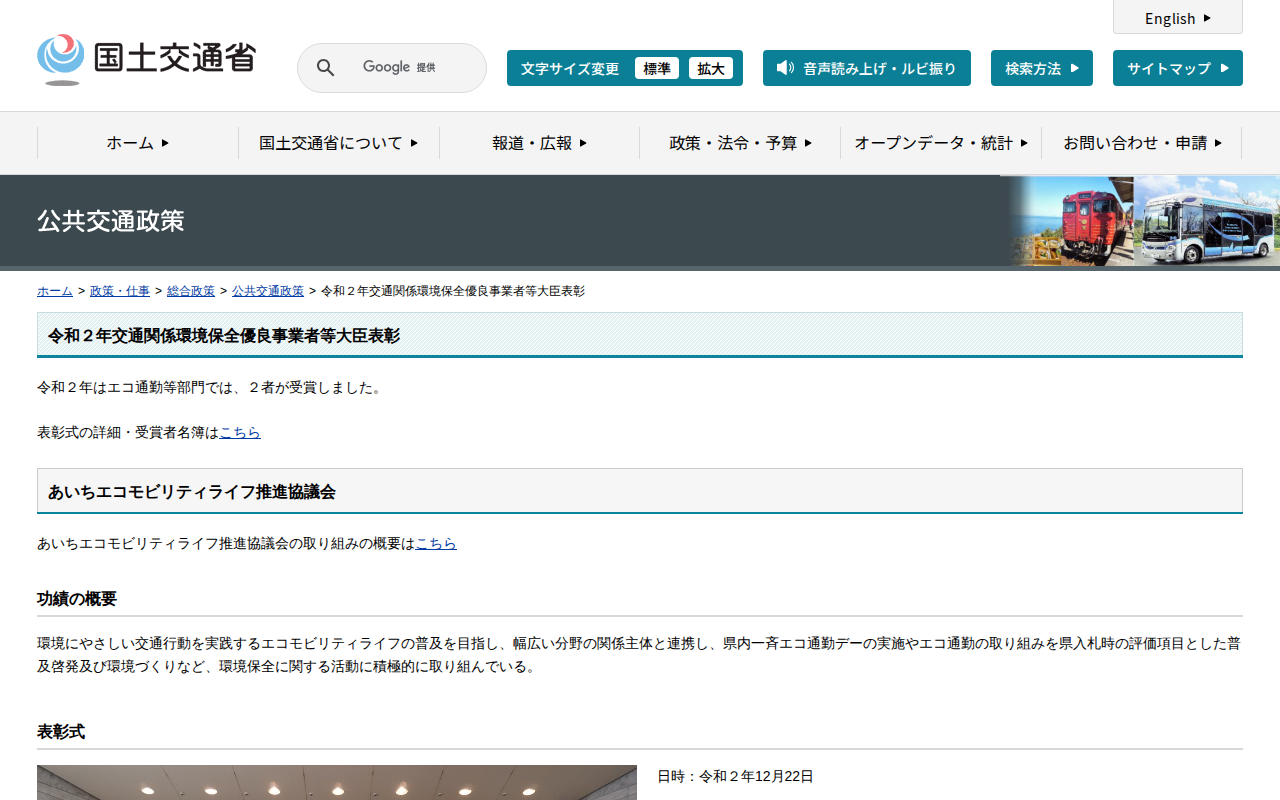Click the 功績の概要 heading
This screenshot has height=800, width=1280.
(x=77, y=599)
